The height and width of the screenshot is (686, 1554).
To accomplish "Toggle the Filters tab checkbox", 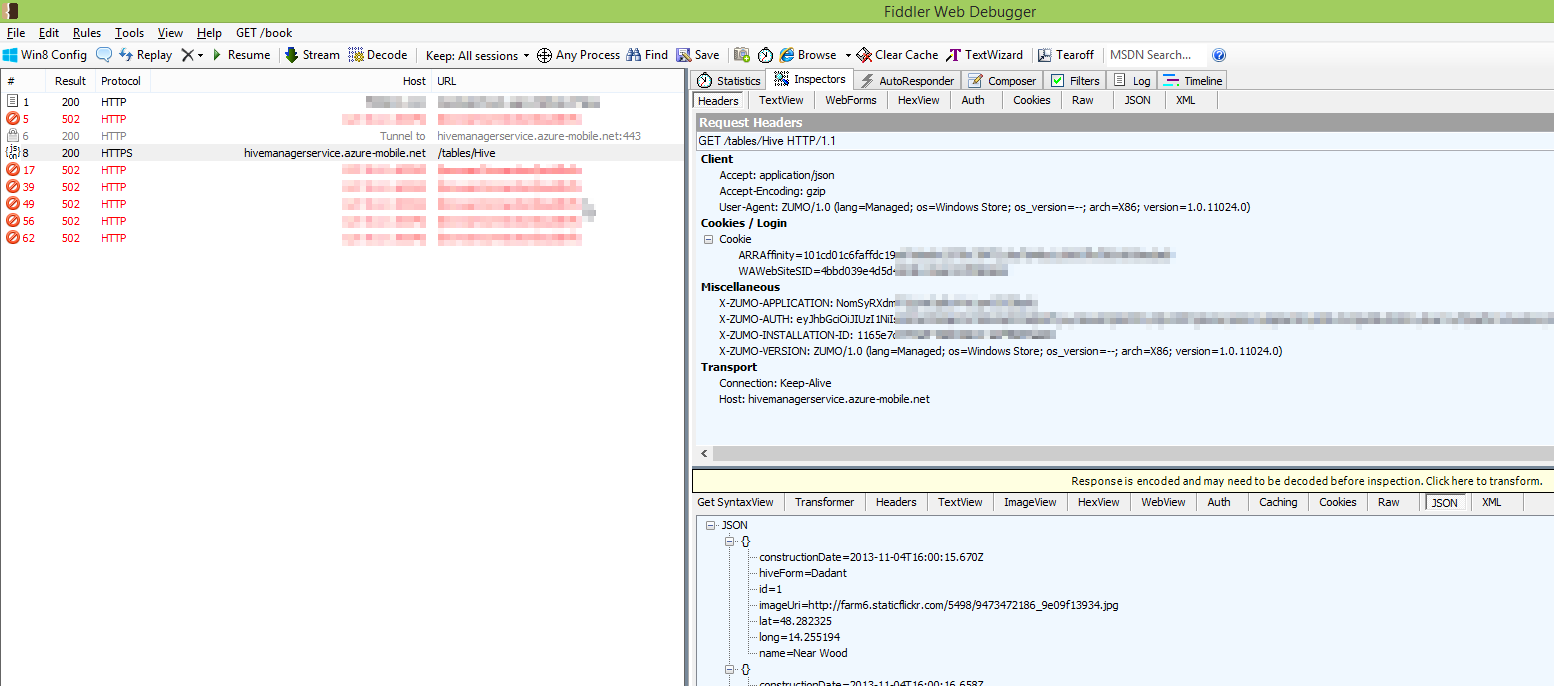I will pyautogui.click(x=1057, y=81).
